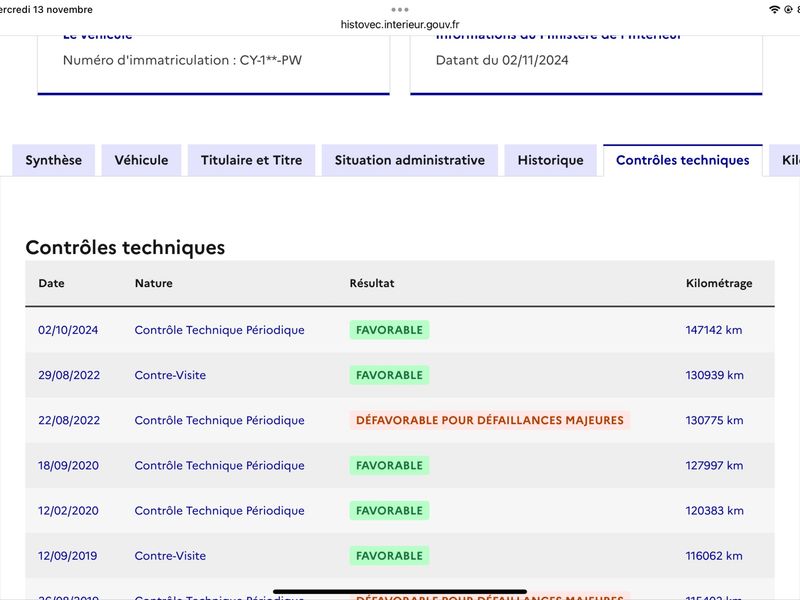Click the date 29/08/2022
The width and height of the screenshot is (800, 600).
coord(69,375)
